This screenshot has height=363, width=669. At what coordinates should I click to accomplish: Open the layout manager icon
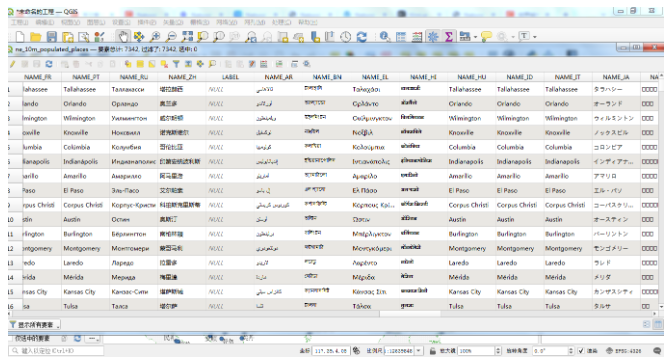coord(84,37)
